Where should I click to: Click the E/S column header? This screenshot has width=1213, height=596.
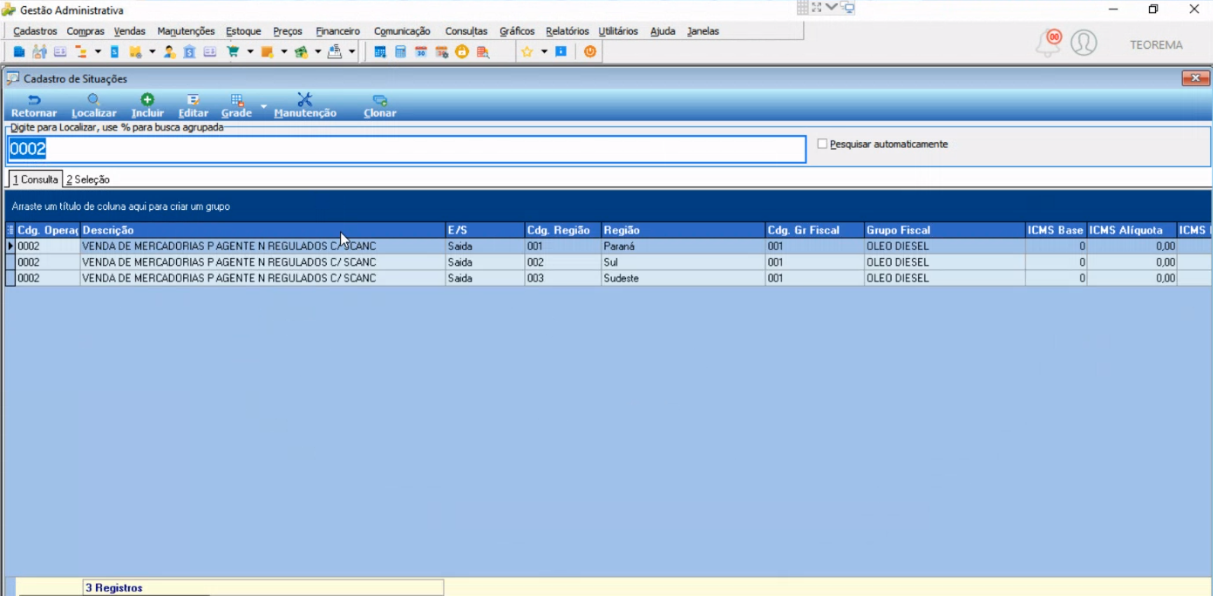coord(484,230)
